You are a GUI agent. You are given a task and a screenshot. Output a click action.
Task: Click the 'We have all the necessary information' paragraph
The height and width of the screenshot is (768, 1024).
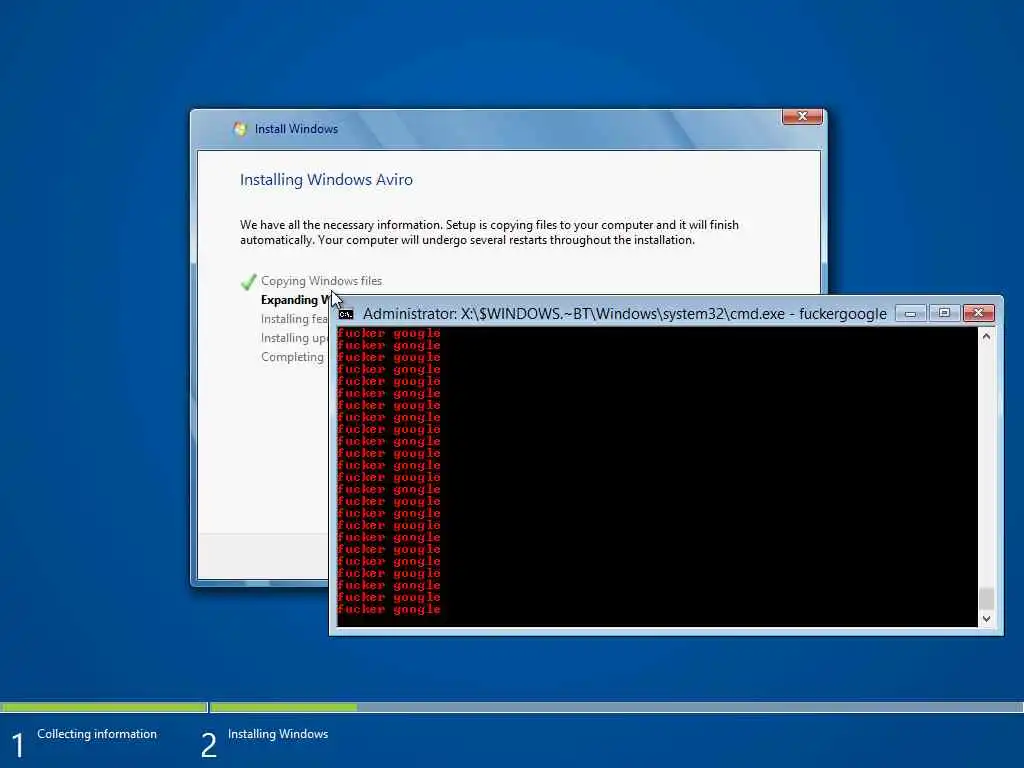pyautogui.click(x=489, y=232)
